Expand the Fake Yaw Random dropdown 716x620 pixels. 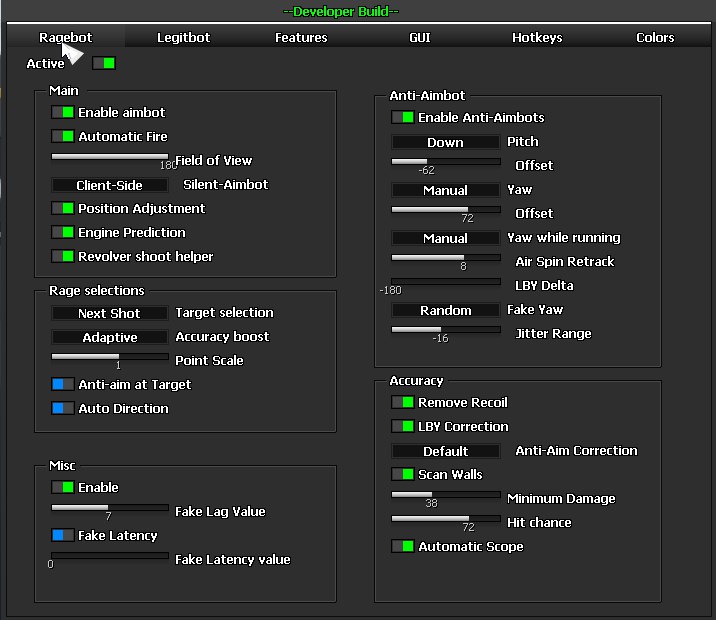point(445,310)
